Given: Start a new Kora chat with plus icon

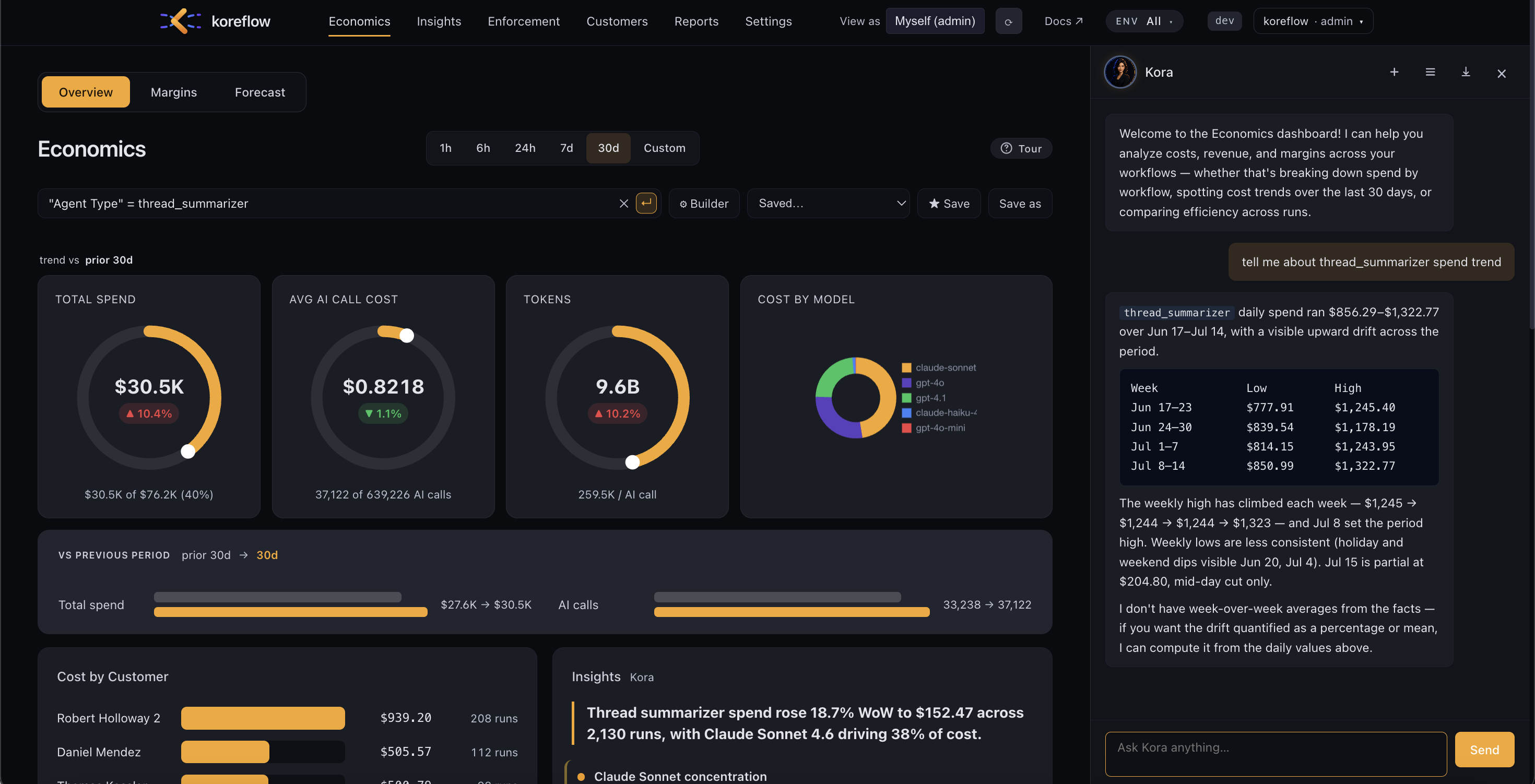Looking at the screenshot, I should coord(1394,72).
